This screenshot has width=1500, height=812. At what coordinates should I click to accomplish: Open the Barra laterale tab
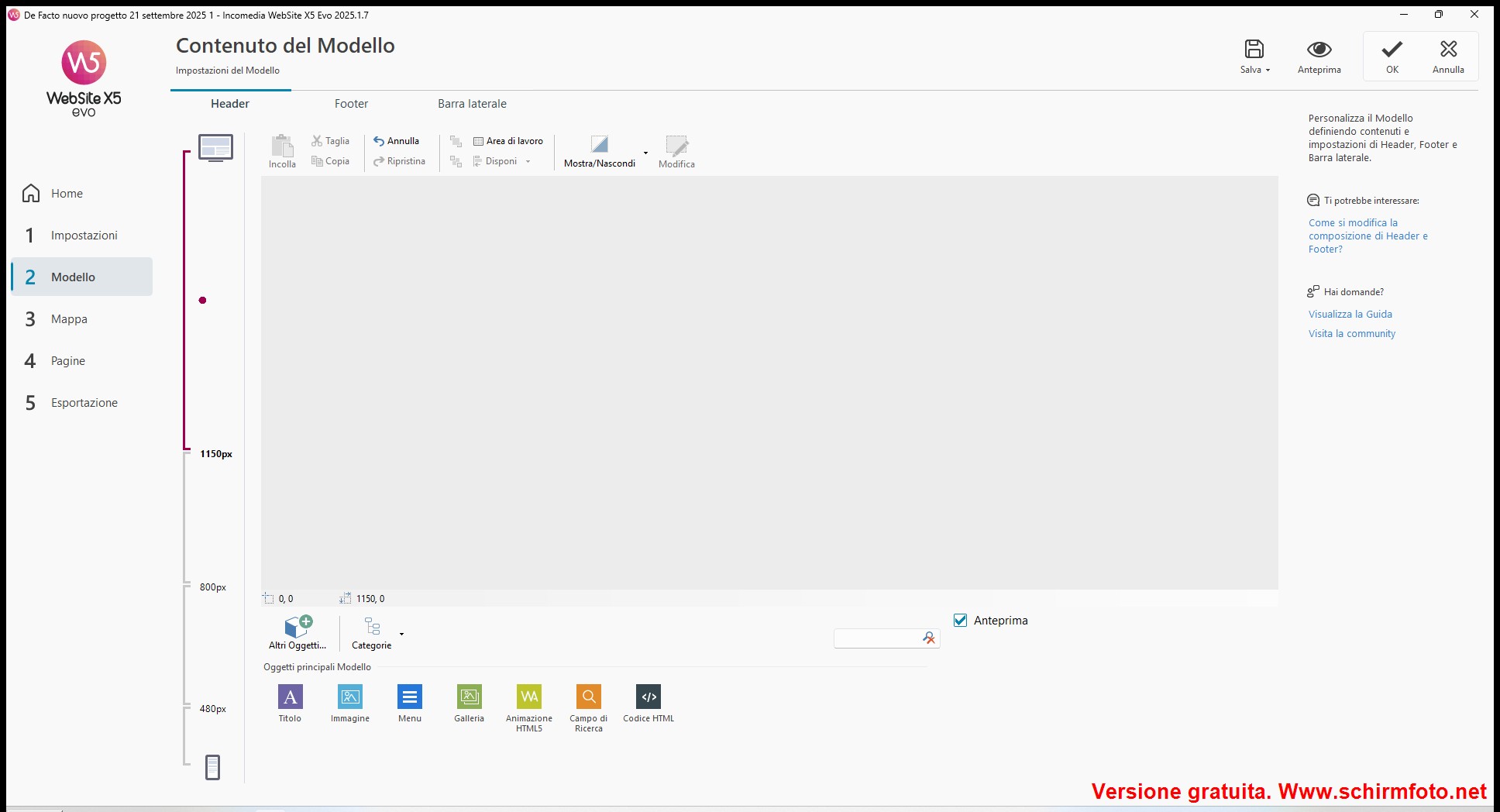click(x=472, y=104)
